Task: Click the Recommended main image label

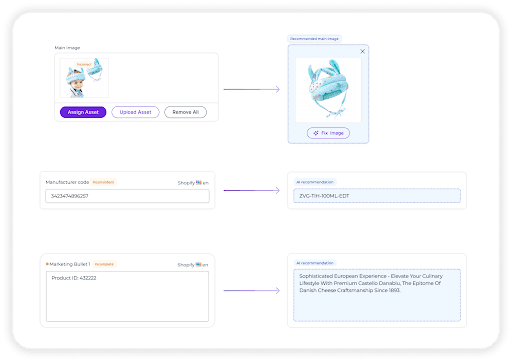Action: (x=314, y=39)
